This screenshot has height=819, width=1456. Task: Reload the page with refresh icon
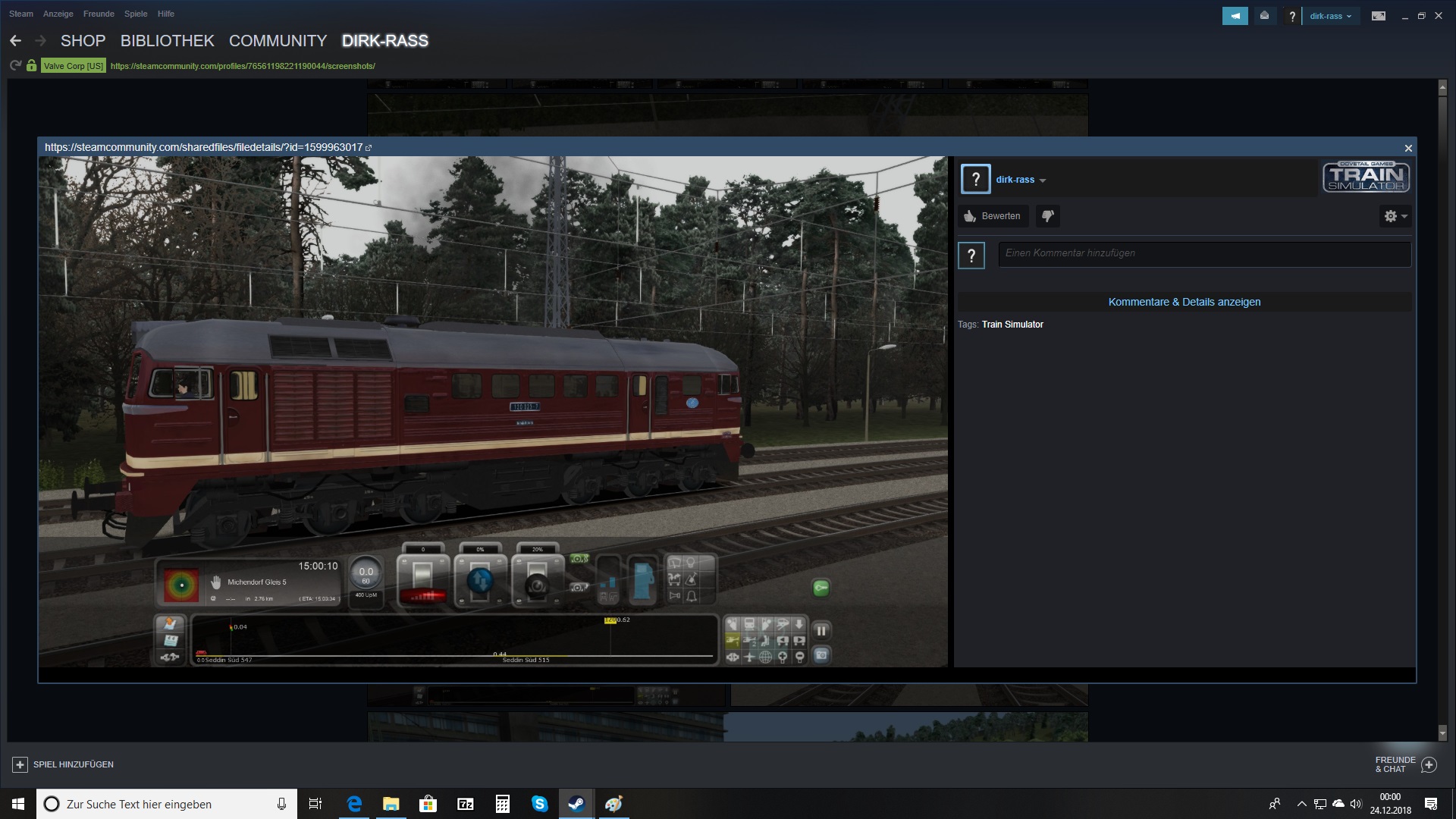coord(15,66)
